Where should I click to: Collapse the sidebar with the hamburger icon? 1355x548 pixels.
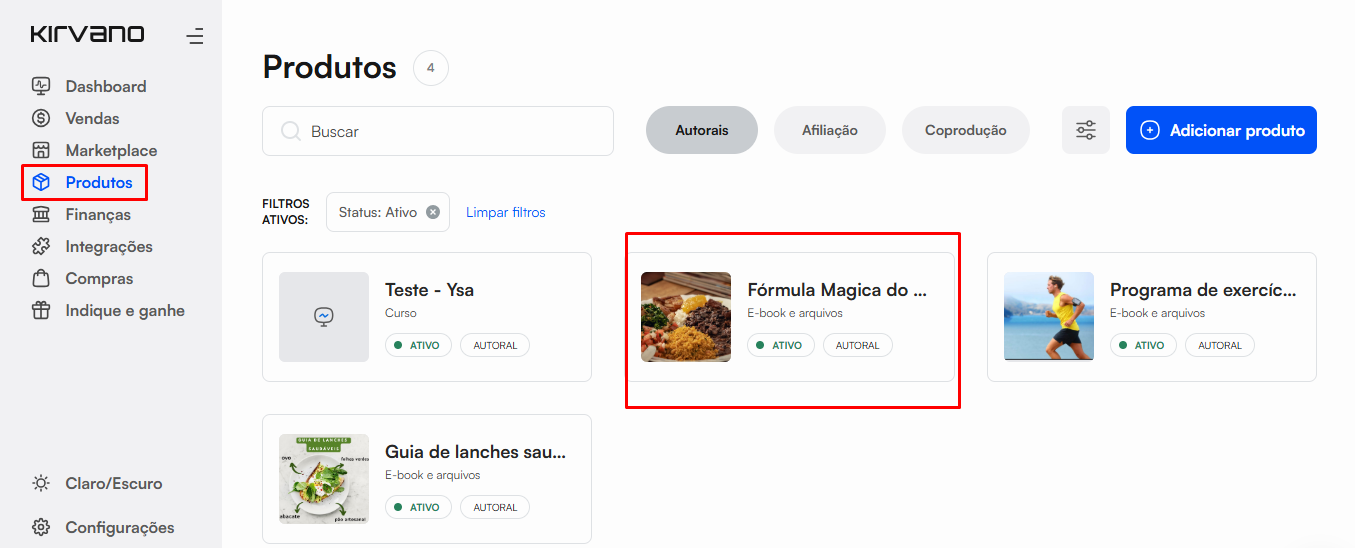tap(195, 37)
